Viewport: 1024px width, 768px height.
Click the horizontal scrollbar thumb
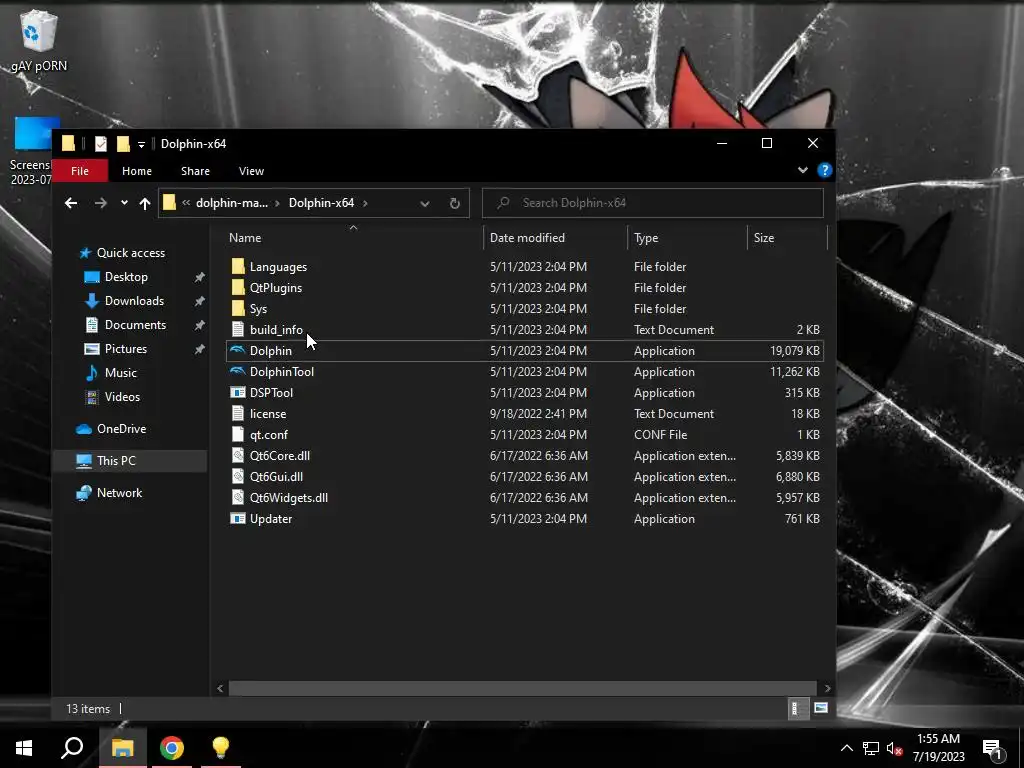tap(522, 688)
